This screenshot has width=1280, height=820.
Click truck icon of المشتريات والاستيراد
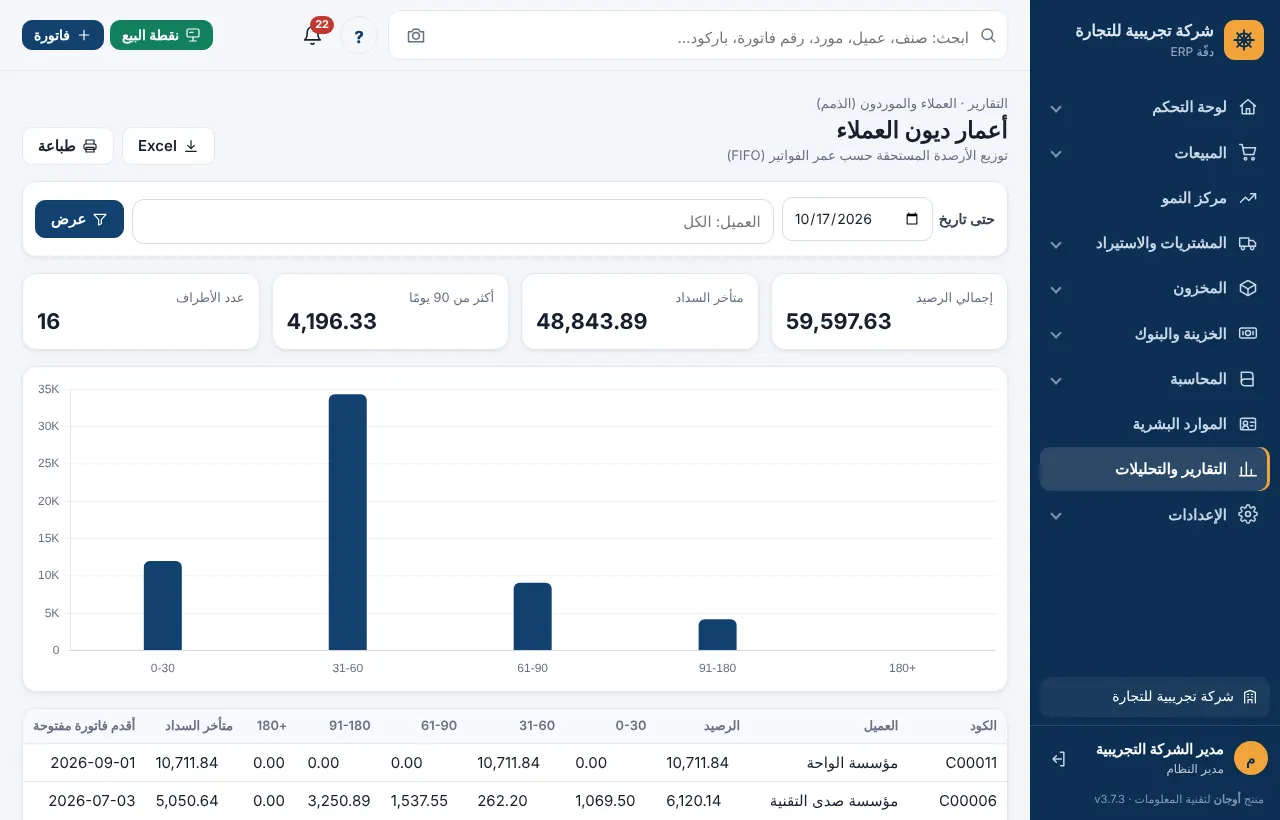(1247, 243)
